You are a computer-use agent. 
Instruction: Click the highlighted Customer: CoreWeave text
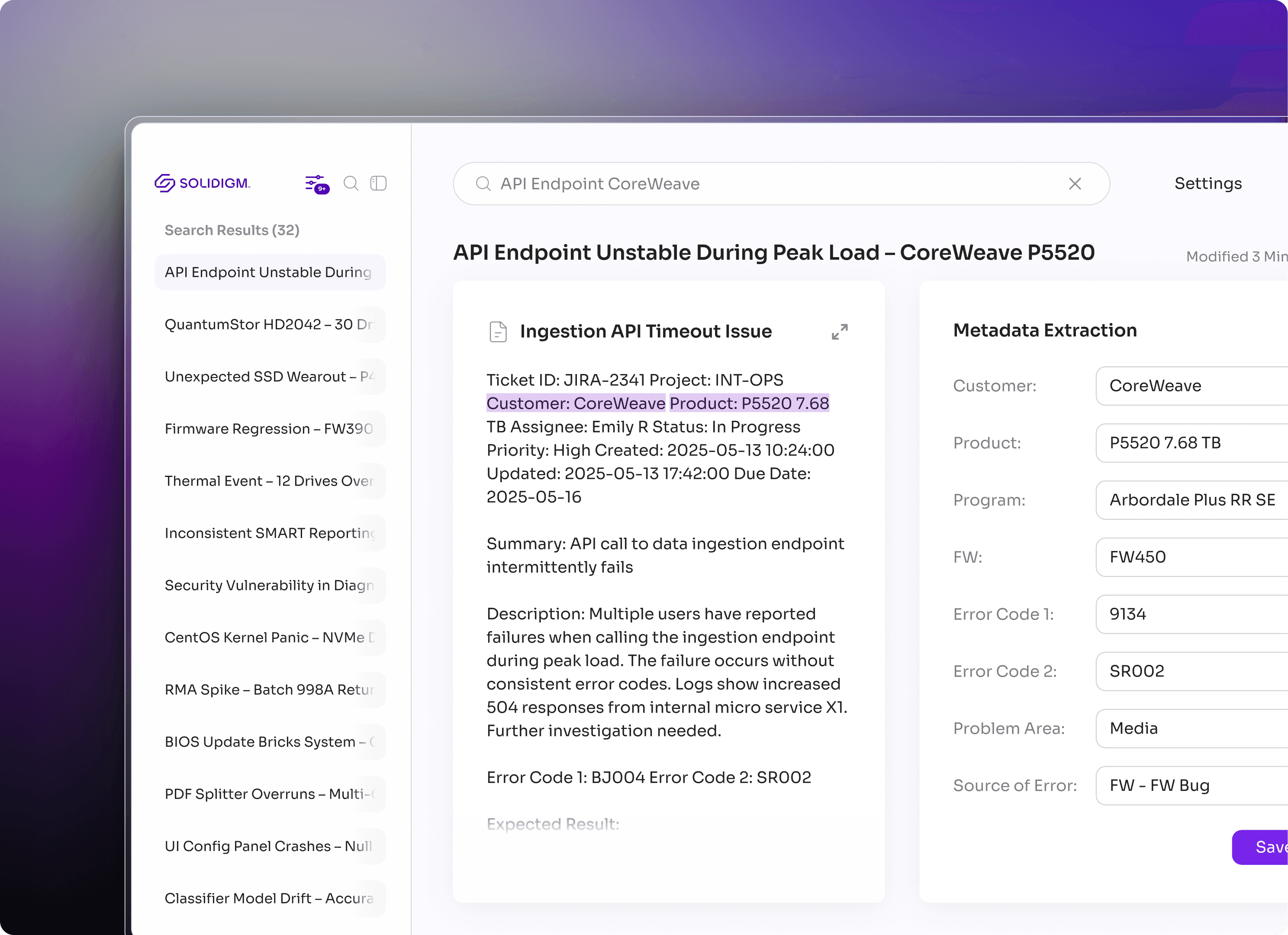point(576,403)
